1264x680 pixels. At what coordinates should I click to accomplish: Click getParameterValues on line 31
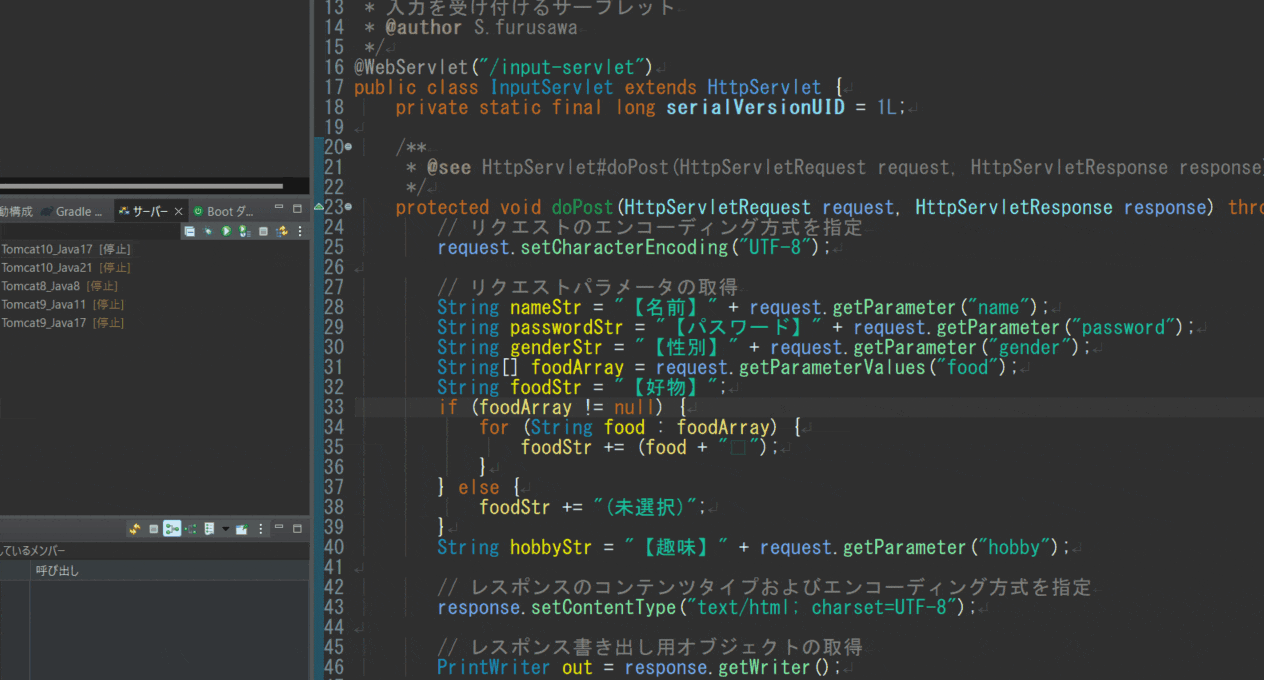point(831,368)
